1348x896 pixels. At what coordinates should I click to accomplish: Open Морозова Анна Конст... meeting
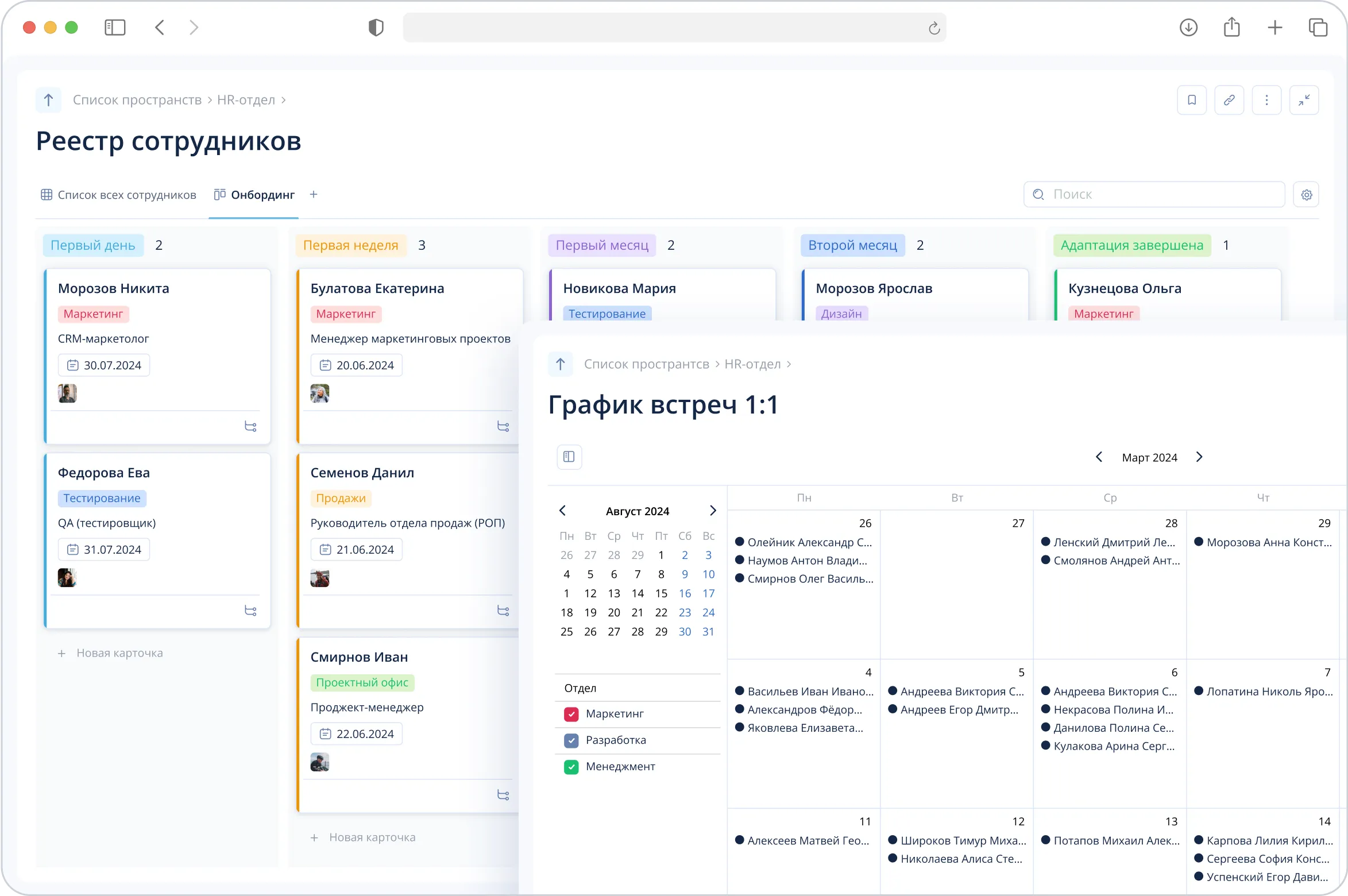point(1263,542)
